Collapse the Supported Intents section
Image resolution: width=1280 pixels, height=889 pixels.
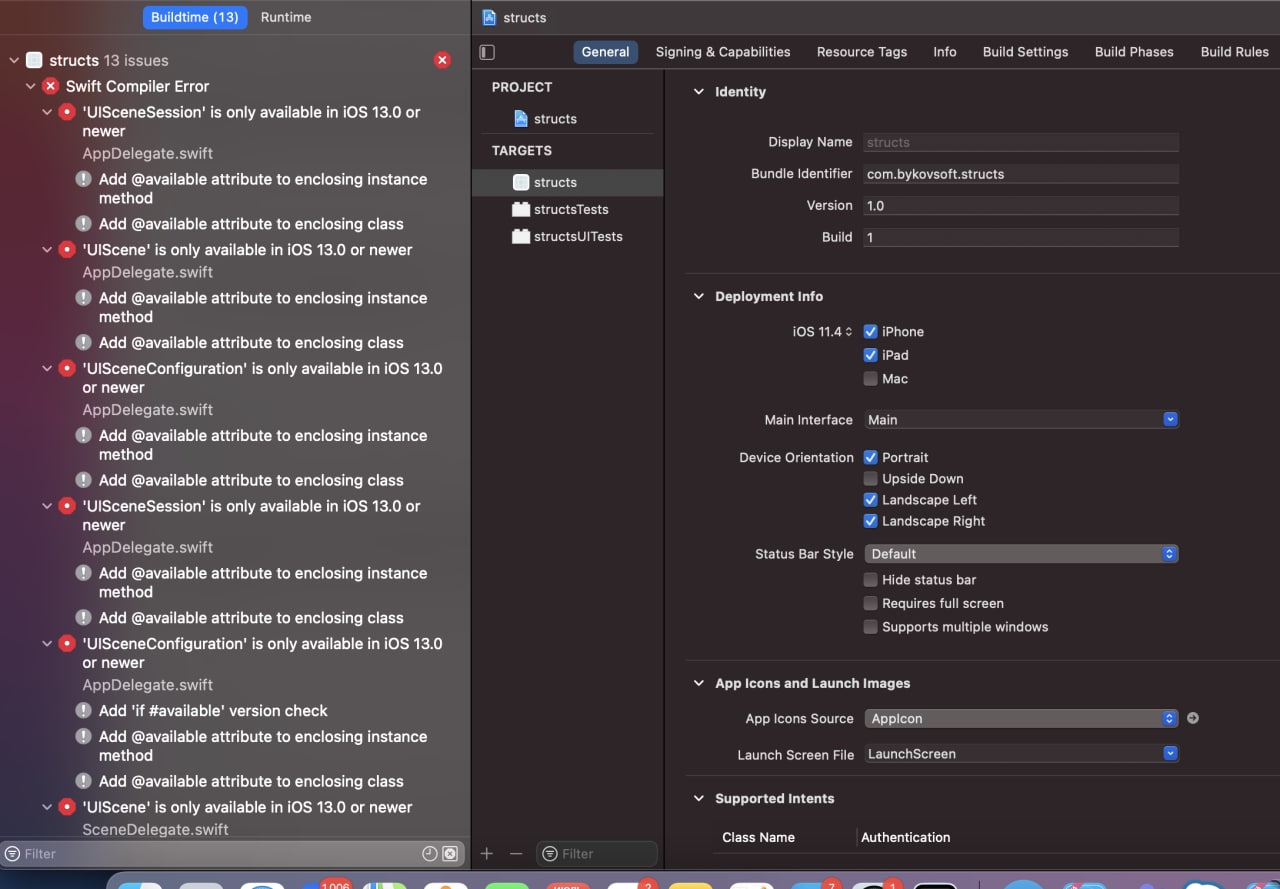pos(699,798)
